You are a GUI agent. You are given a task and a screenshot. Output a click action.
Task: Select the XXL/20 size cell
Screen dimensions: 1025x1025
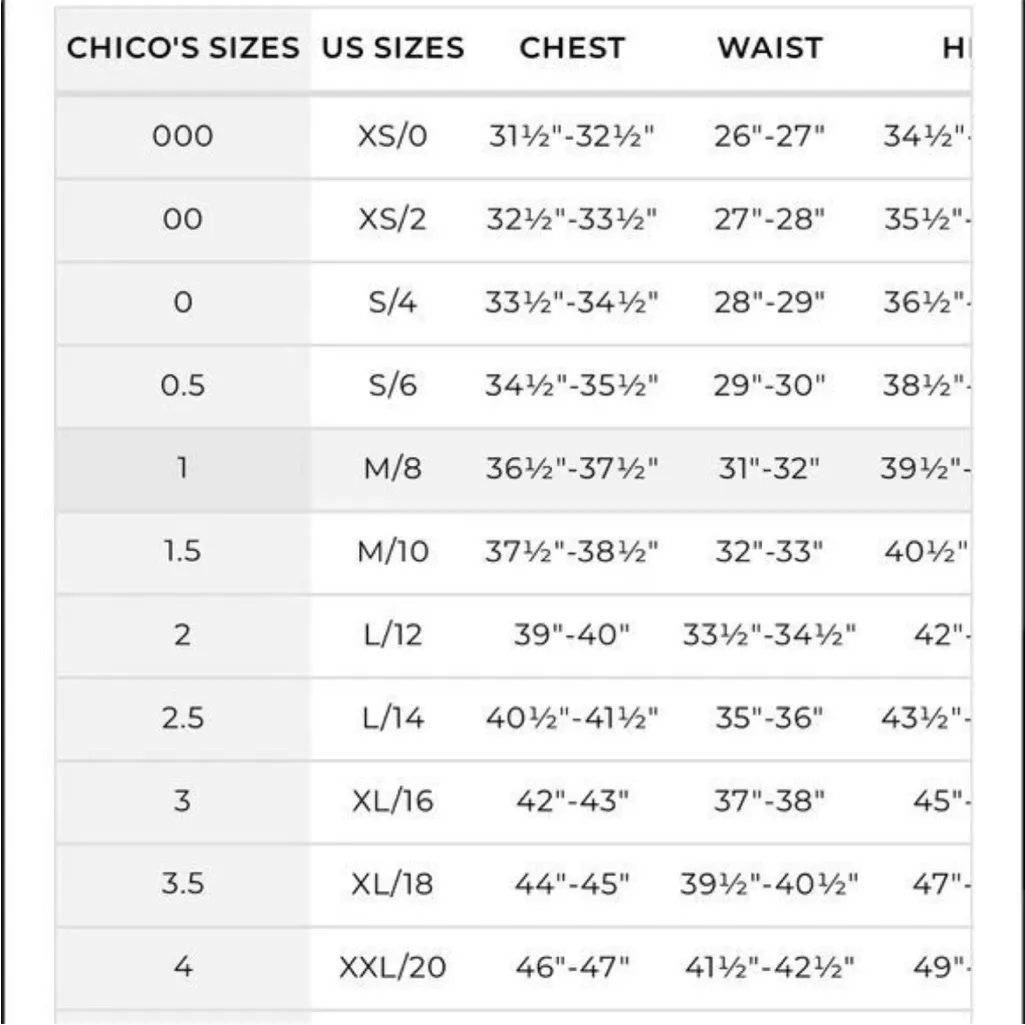393,966
